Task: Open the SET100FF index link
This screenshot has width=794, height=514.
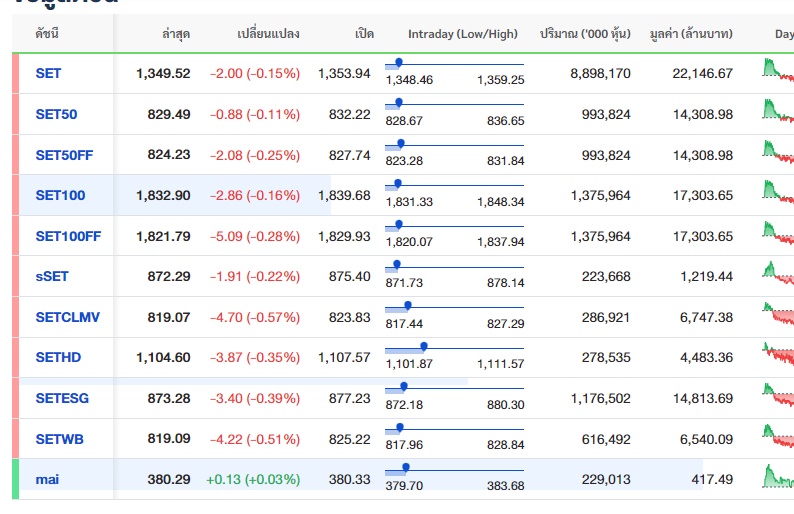Action: [68, 236]
